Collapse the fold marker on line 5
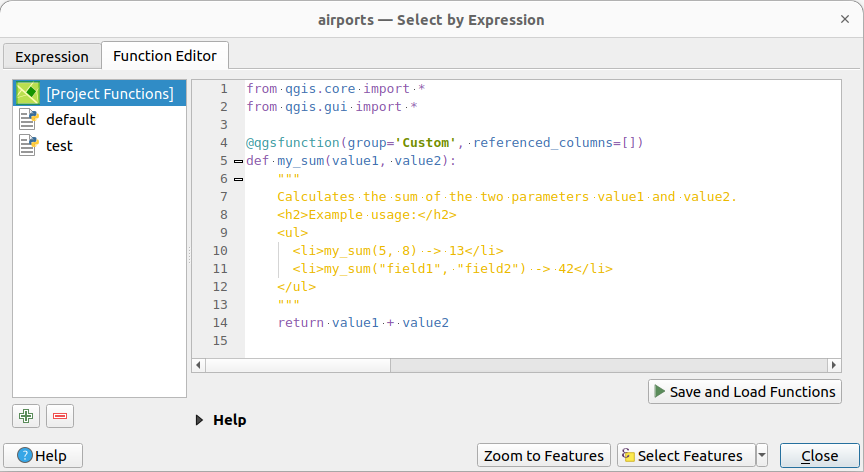The image size is (864, 472). coord(238,161)
